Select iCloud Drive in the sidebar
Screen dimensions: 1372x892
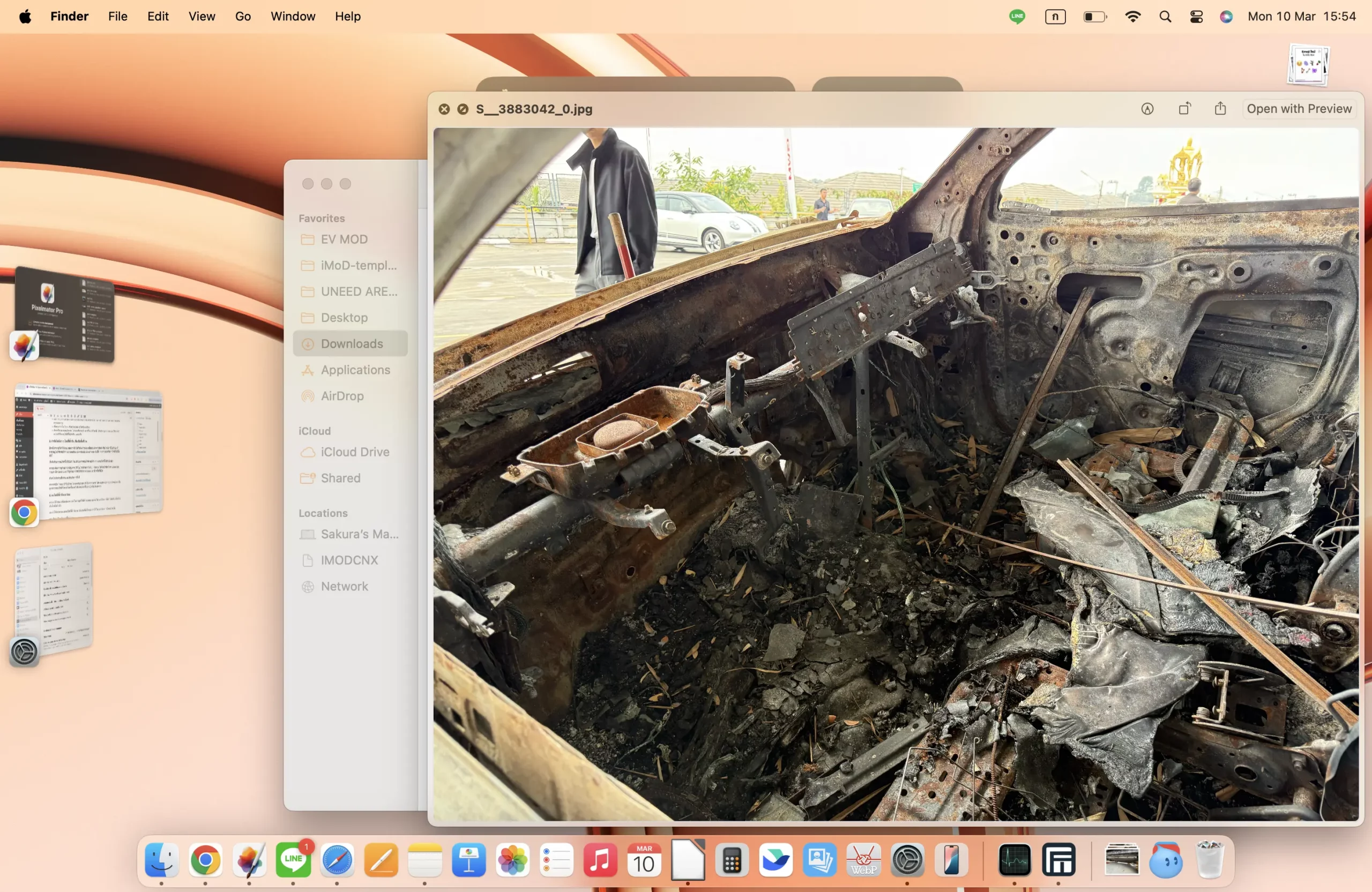355,452
